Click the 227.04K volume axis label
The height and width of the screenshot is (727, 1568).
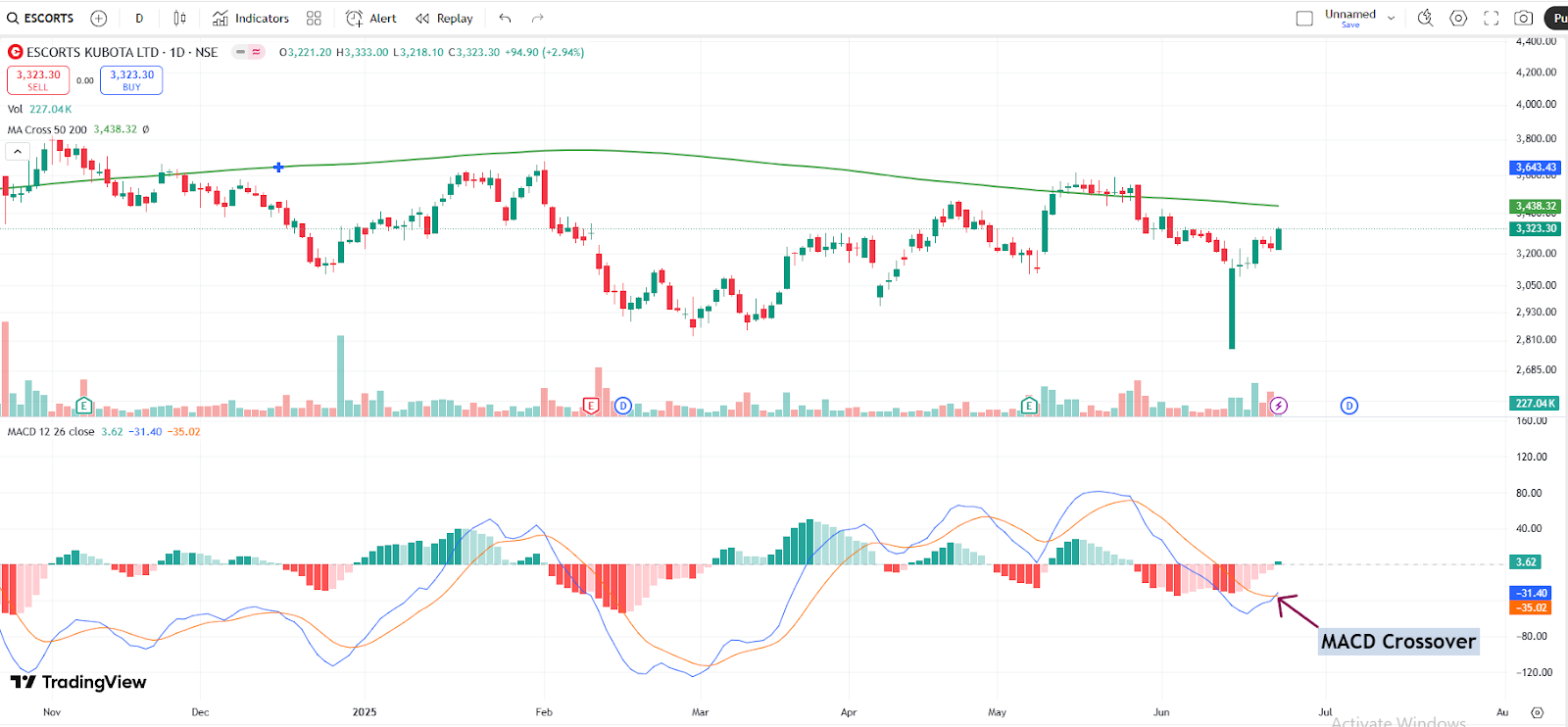point(1536,403)
